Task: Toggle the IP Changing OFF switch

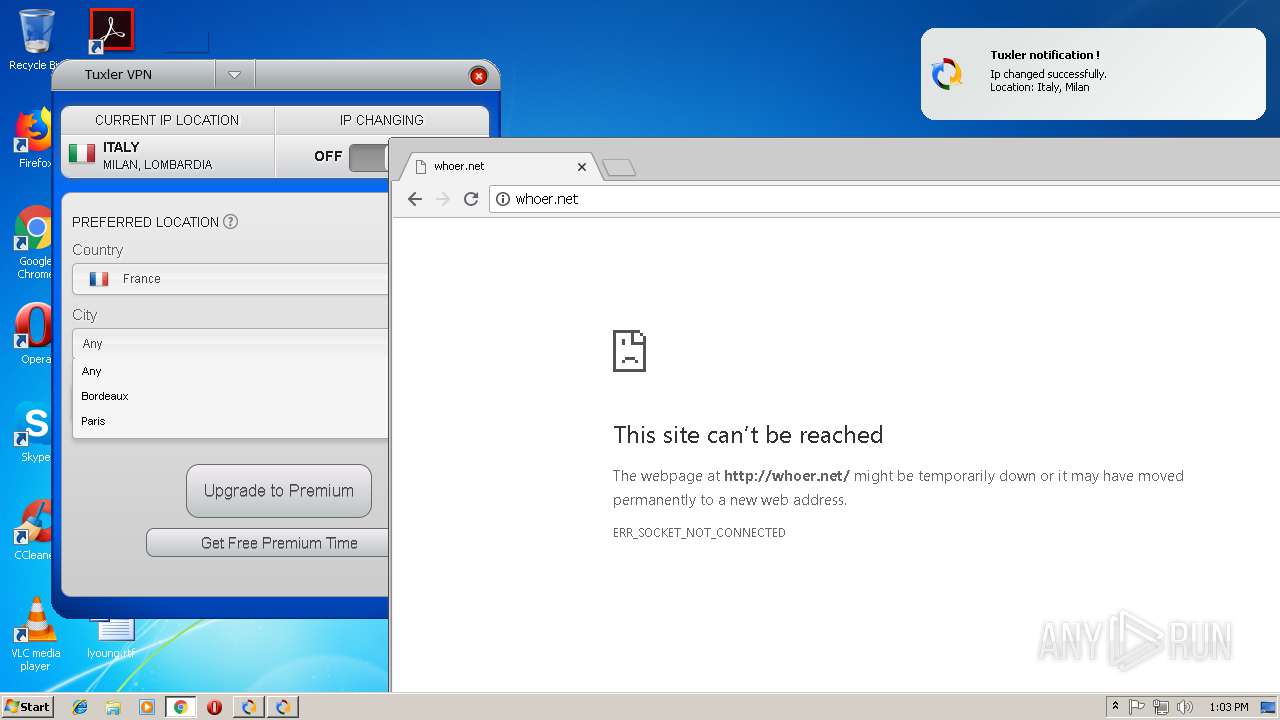Action: point(368,157)
